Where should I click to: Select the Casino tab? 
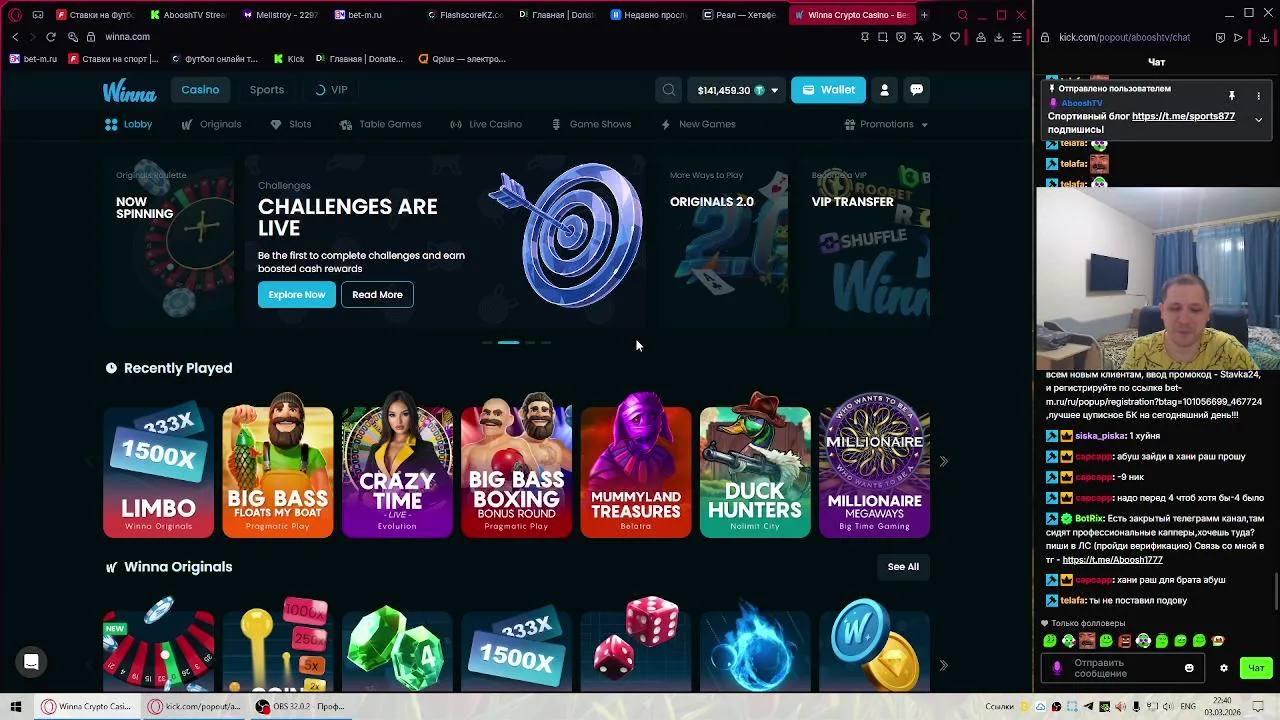click(200, 90)
